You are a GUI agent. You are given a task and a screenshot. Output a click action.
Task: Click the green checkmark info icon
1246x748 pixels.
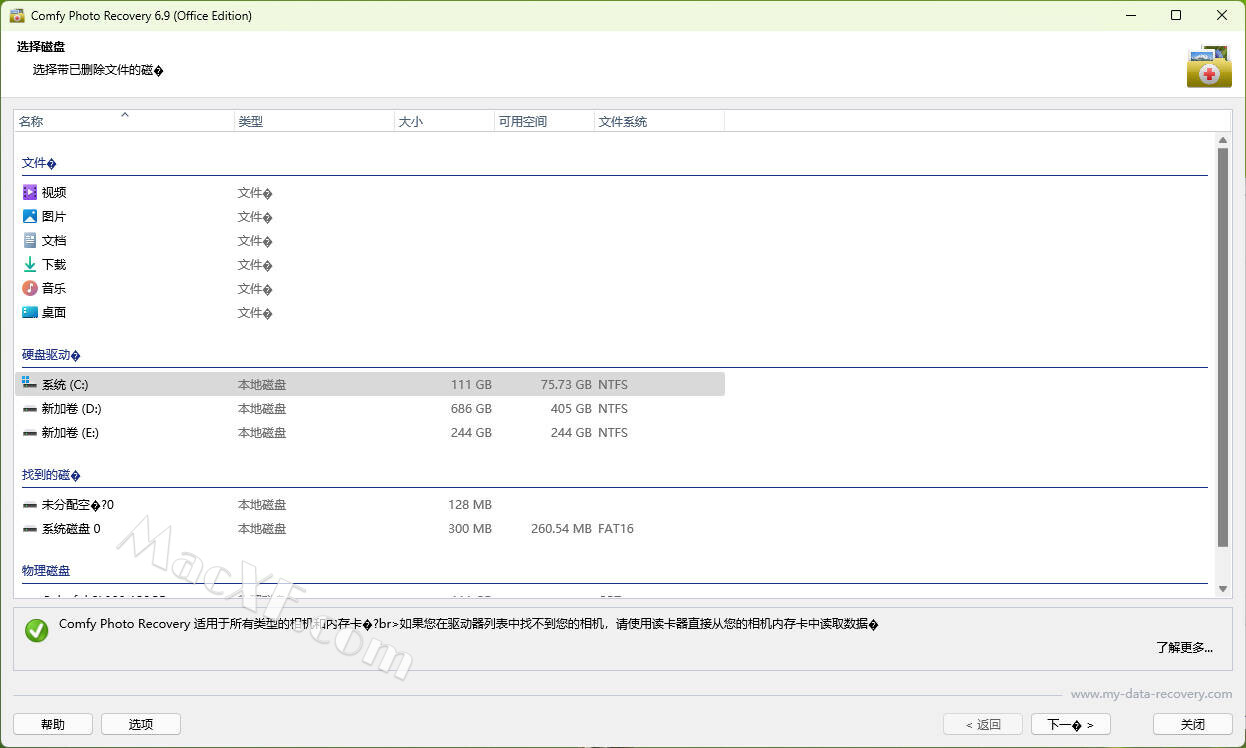(37, 630)
